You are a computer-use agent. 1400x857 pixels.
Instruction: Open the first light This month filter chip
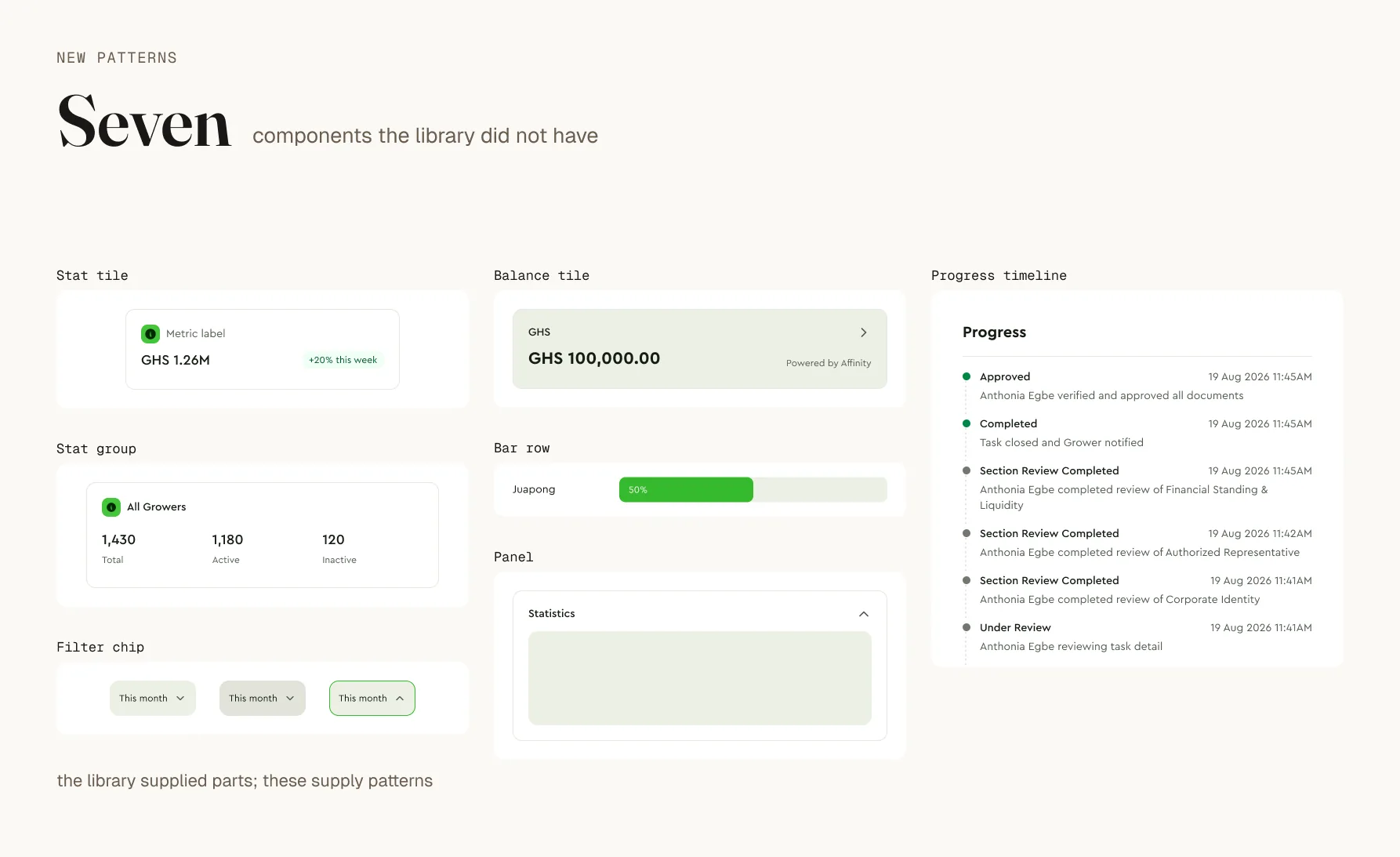pyautogui.click(x=153, y=698)
